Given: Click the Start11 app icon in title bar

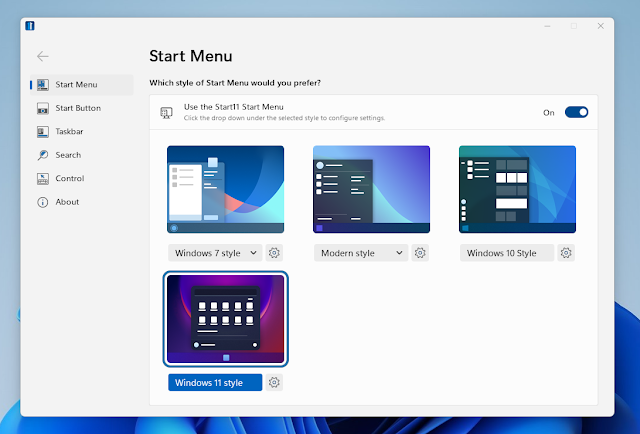Looking at the screenshot, I should 30,26.
